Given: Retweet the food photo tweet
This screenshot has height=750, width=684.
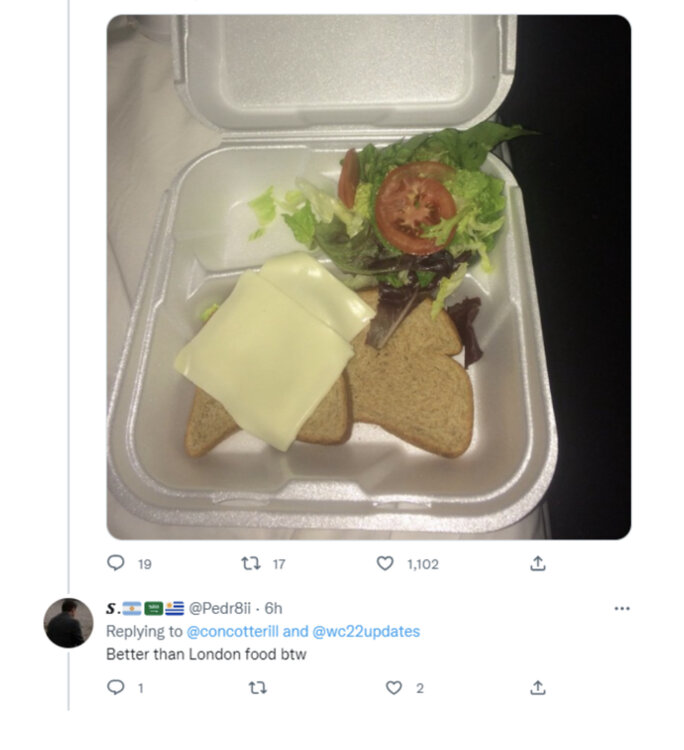Looking at the screenshot, I should pos(252,564).
